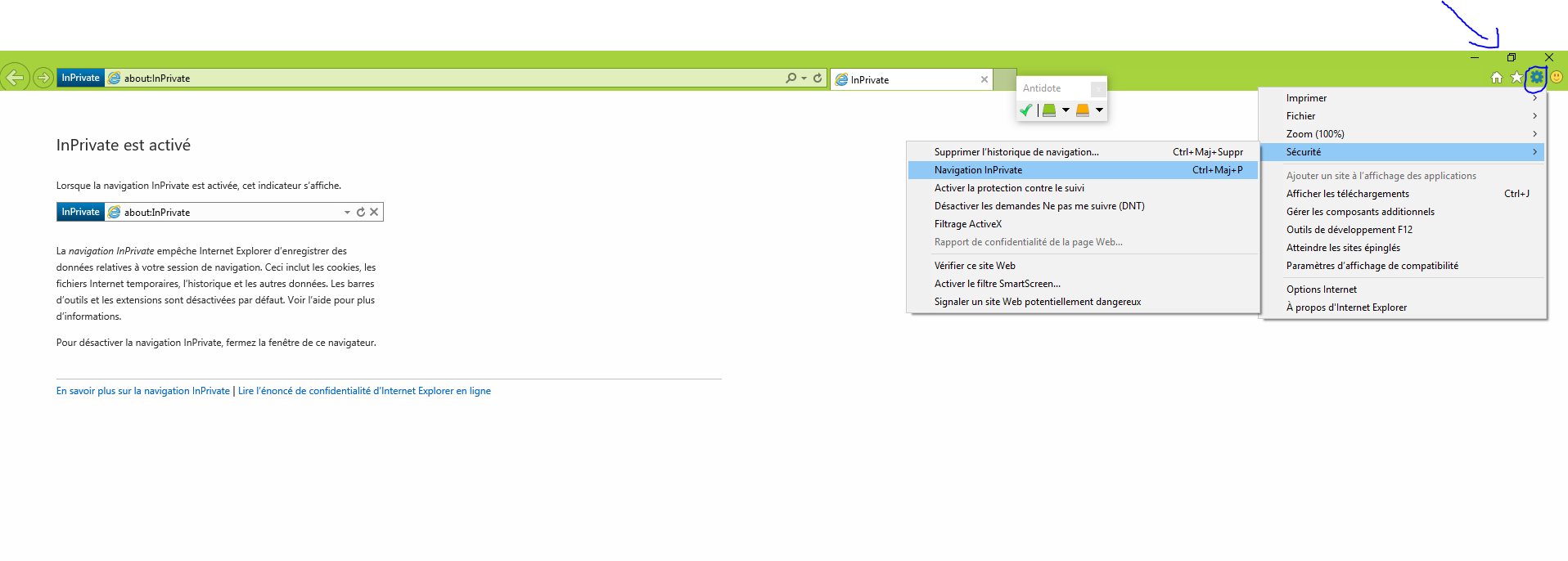The image size is (1568, 561).
Task: Open the Antidote green dictionary book
Action: pyautogui.click(x=1049, y=110)
